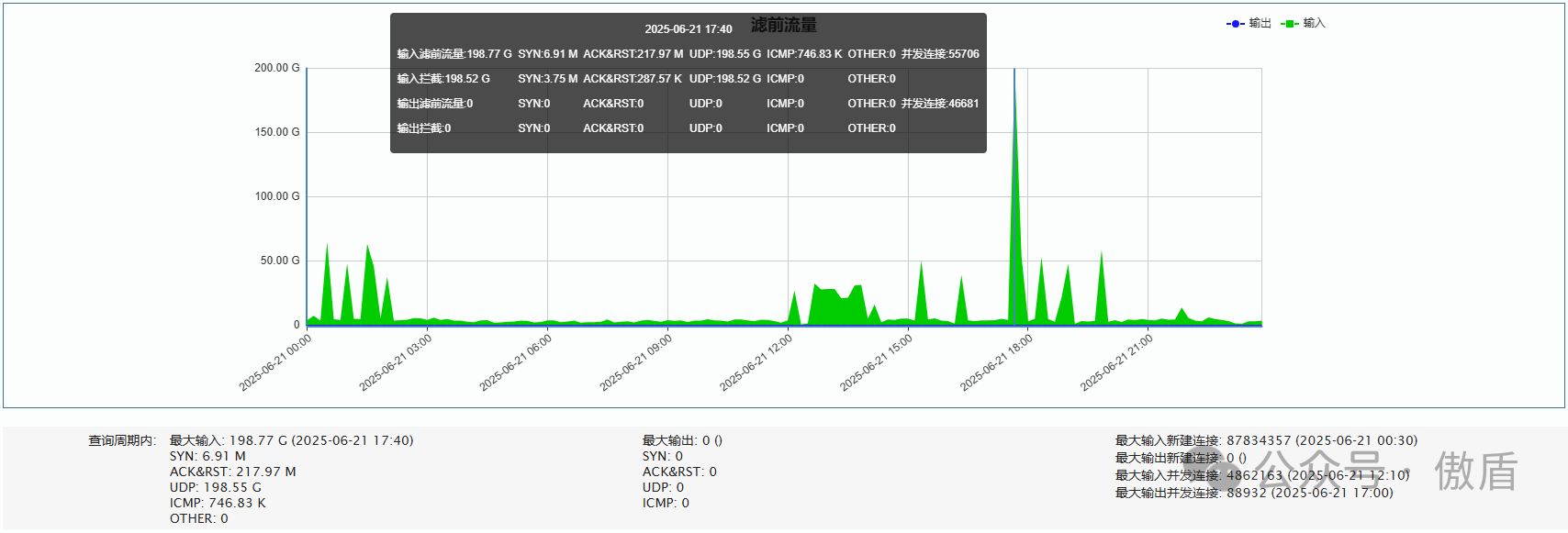Click the 100.00 G y-axis label

[x=277, y=196]
